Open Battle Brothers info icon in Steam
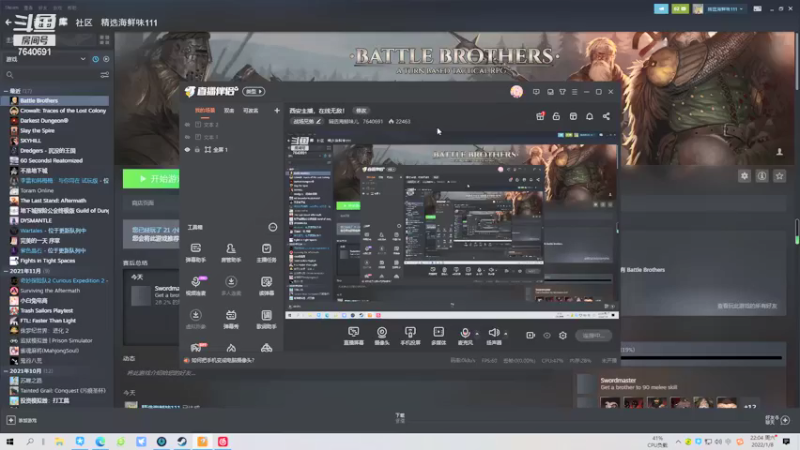This screenshot has height=450, width=800. (x=762, y=176)
